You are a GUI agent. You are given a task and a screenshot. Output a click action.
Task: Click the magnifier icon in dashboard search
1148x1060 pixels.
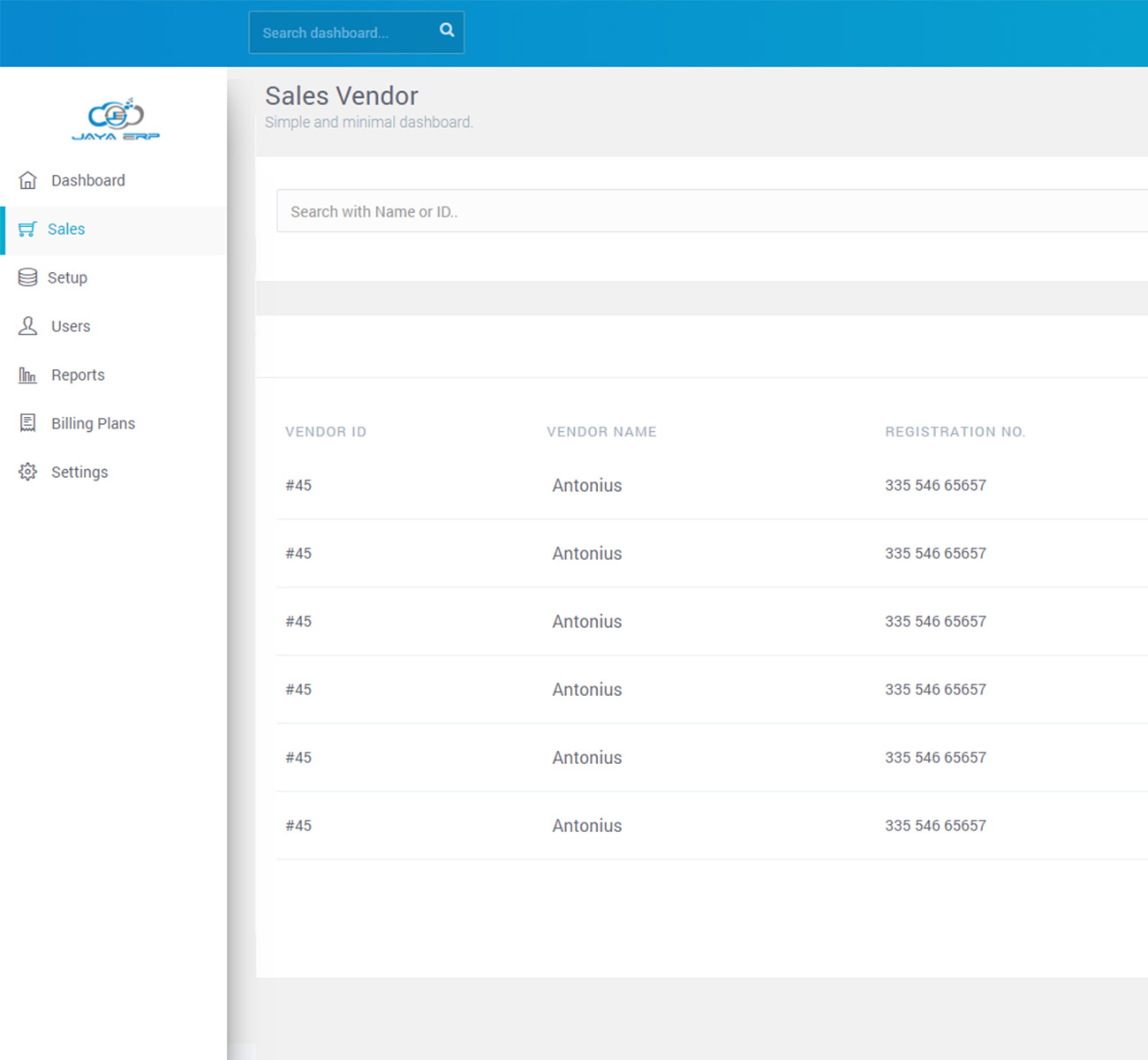447,30
